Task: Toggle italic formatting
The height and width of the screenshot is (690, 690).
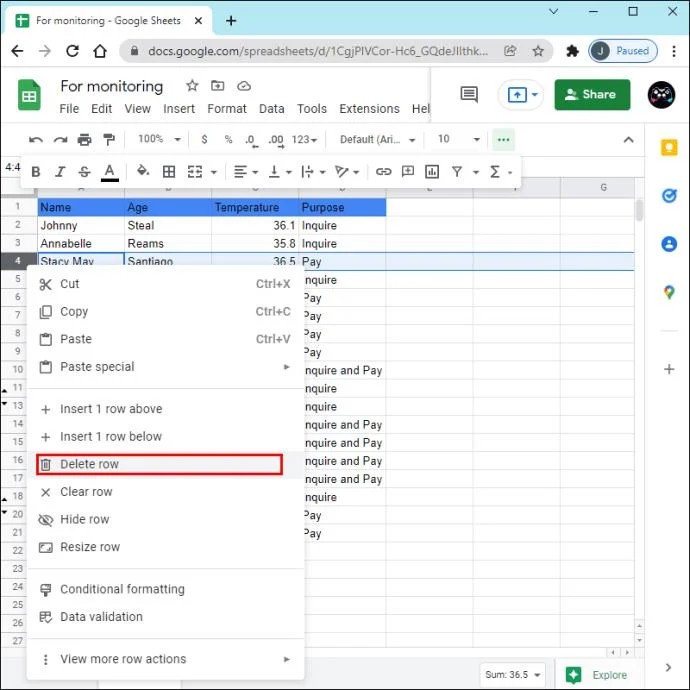Action: pos(60,172)
